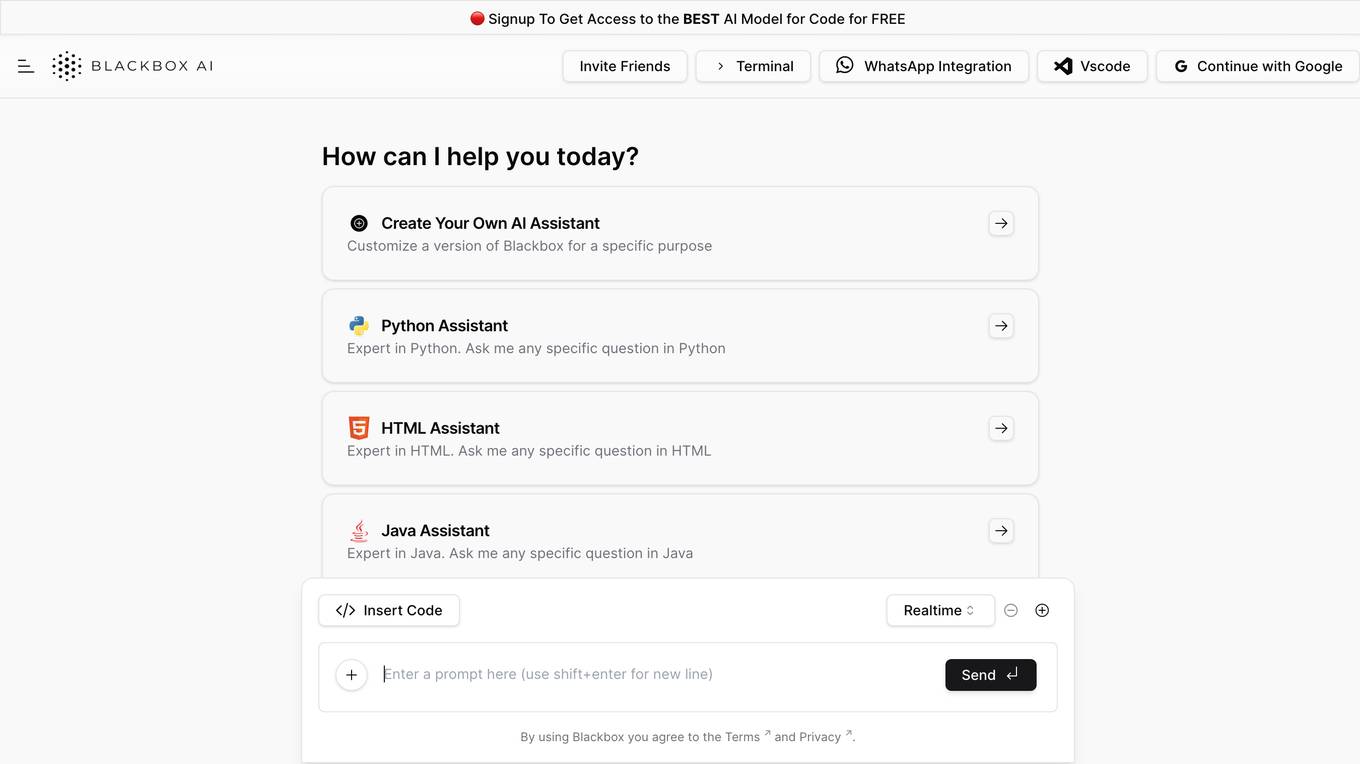1360x764 pixels.
Task: Click the Vscode logo icon
Action: (1063, 66)
